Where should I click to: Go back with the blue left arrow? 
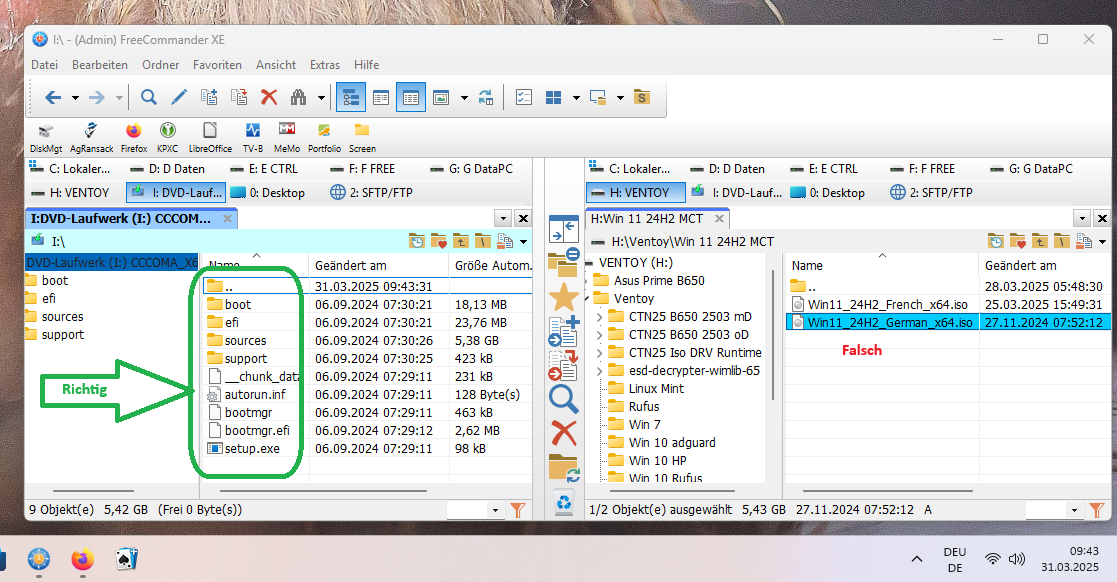coord(53,98)
